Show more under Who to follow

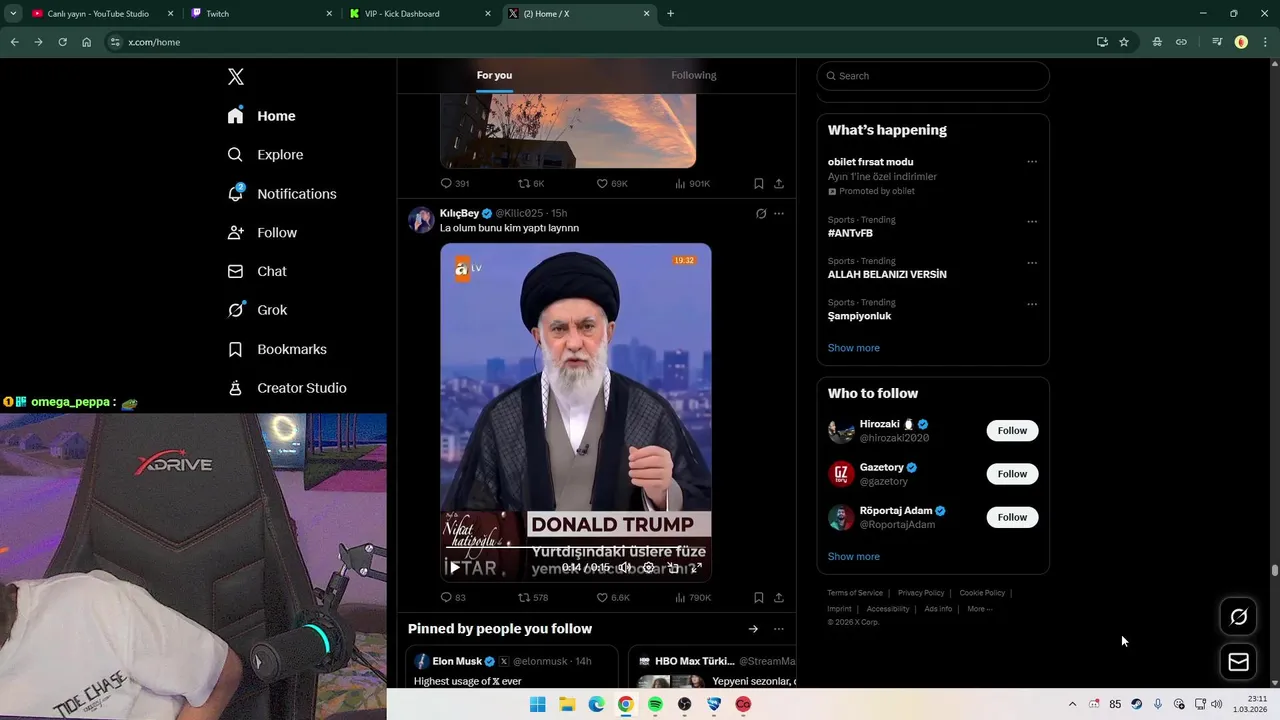click(853, 557)
